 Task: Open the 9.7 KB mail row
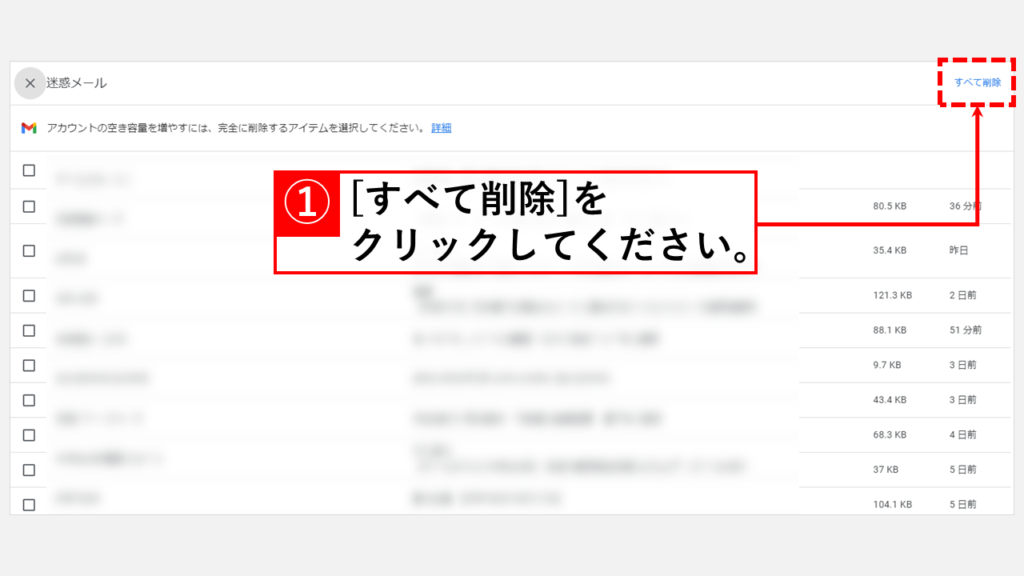coord(511,365)
